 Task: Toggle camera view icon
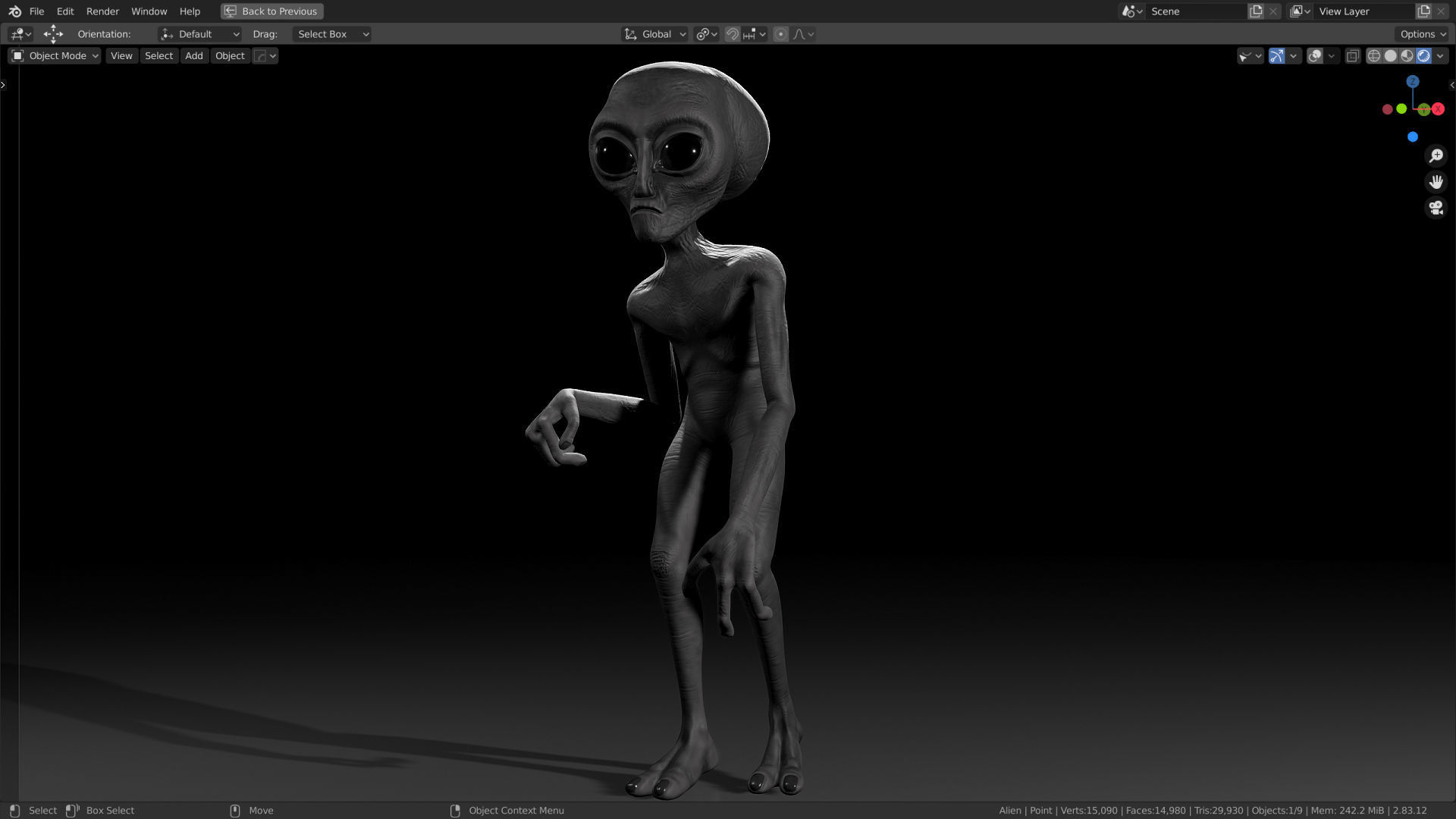(1436, 208)
